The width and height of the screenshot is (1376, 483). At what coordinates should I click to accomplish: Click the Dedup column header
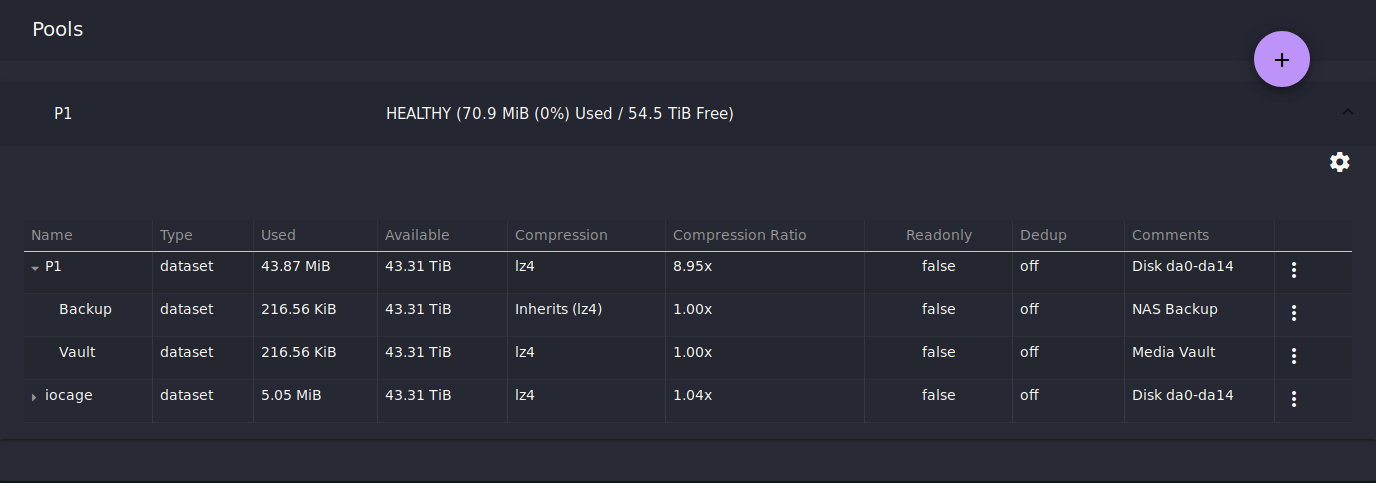(x=1043, y=235)
